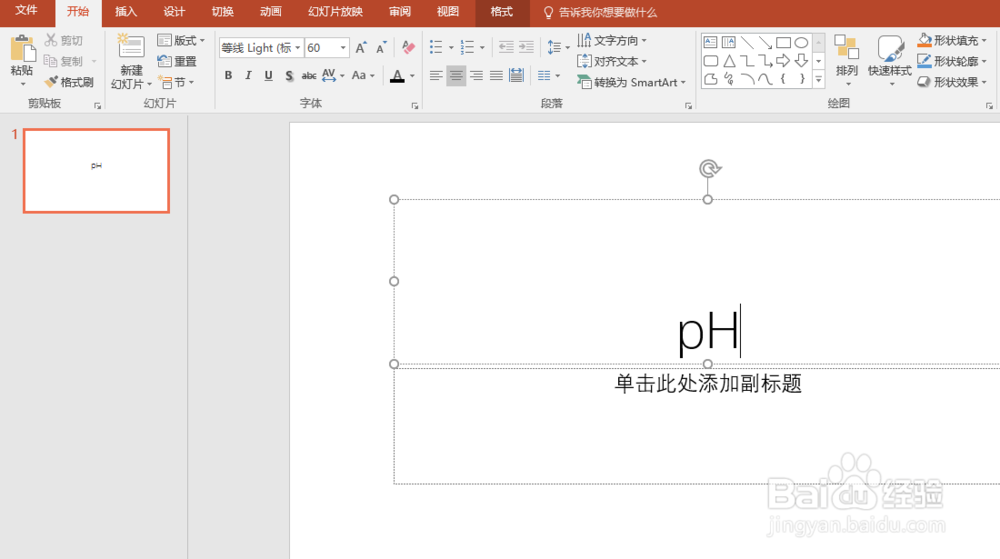Open the 排列 Arrange button

(847, 61)
